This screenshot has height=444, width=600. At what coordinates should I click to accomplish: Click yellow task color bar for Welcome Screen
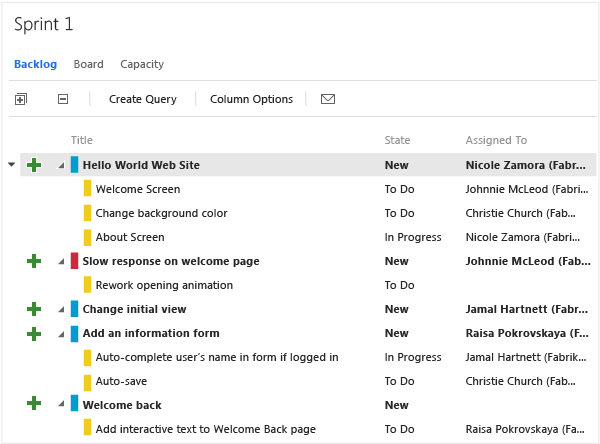click(x=87, y=189)
